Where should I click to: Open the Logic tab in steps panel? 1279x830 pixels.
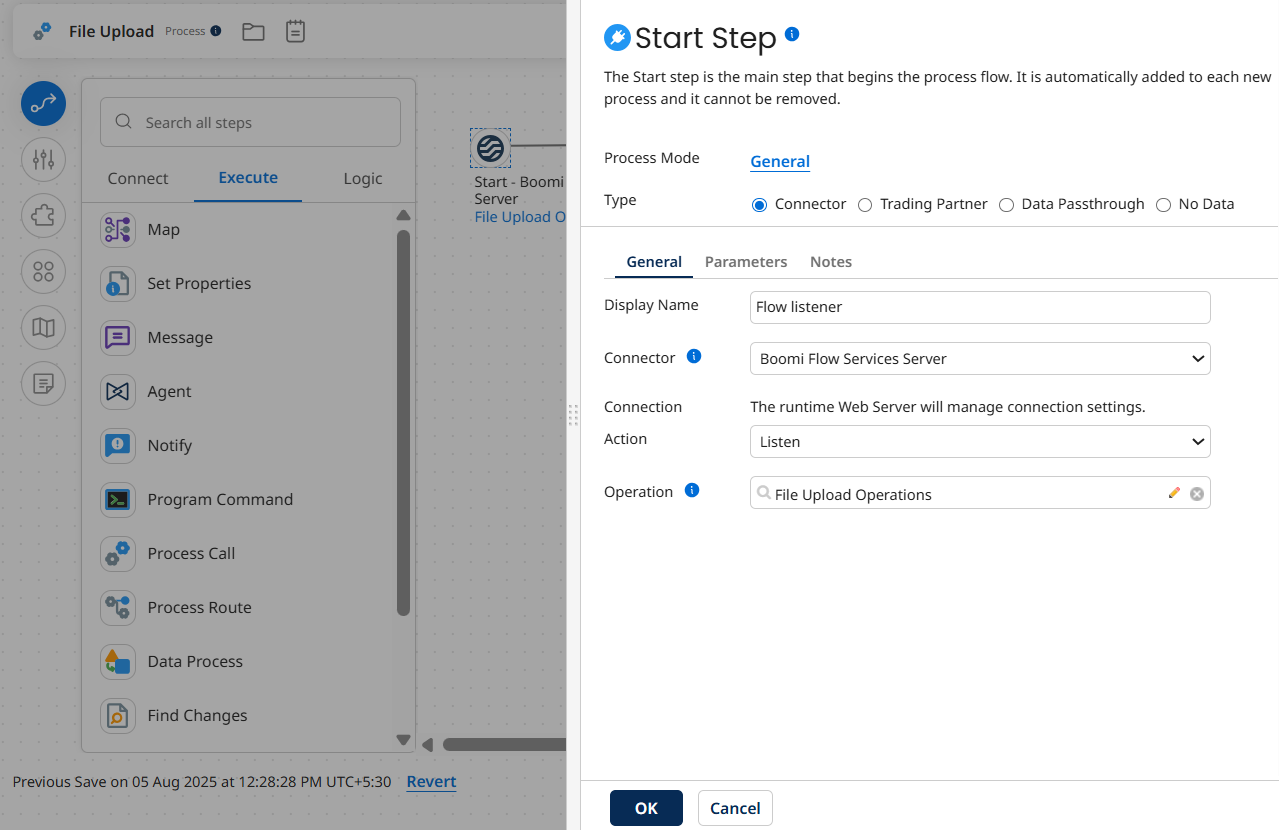(x=361, y=178)
